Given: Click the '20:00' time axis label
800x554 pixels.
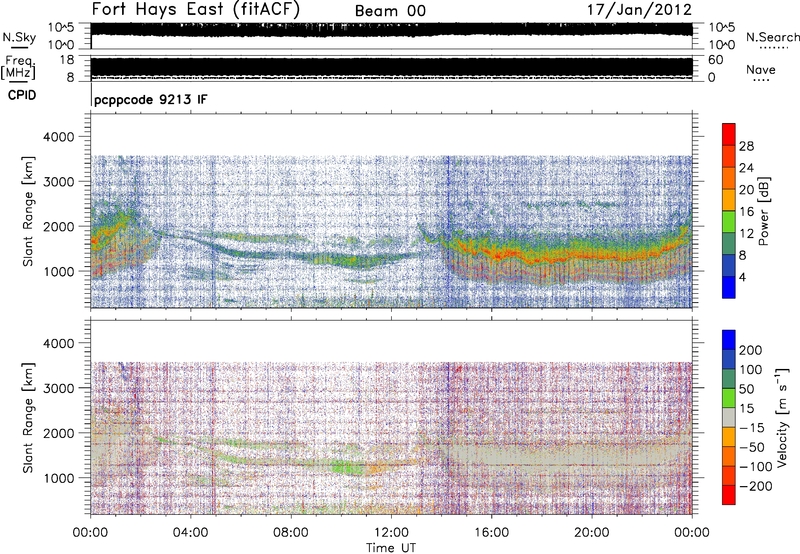Looking at the screenshot, I should tap(592, 533).
